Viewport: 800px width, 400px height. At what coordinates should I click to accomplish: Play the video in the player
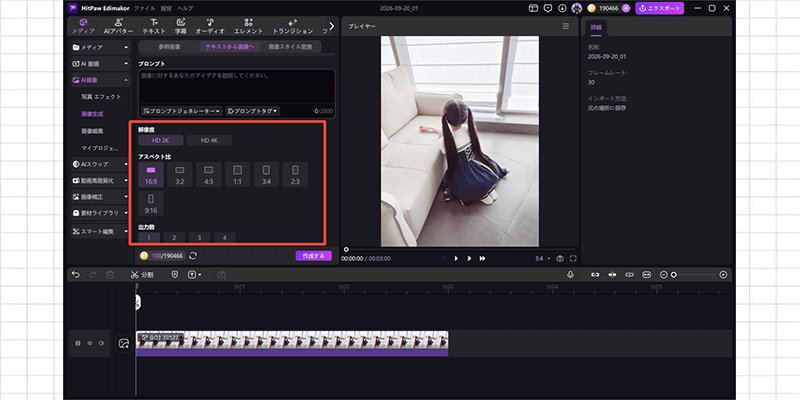tap(456, 259)
